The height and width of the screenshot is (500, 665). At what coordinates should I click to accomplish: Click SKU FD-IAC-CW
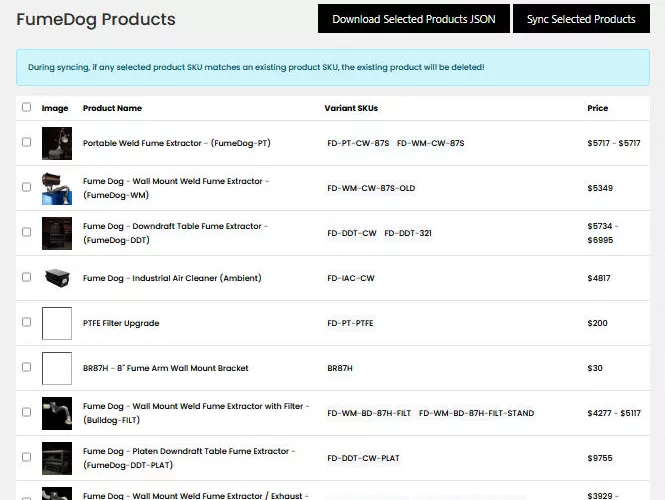(351, 278)
